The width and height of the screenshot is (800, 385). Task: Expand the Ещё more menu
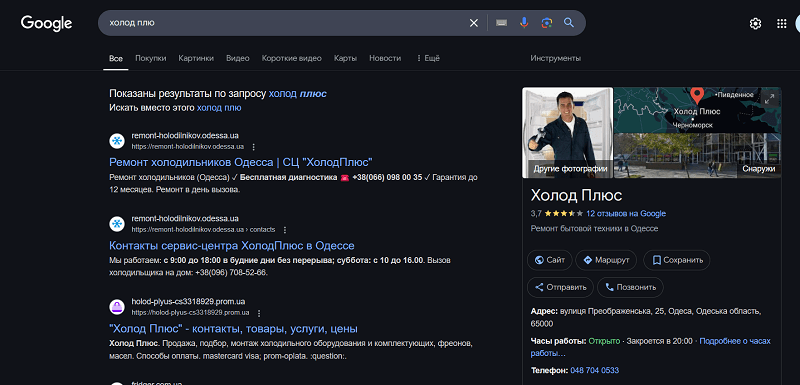[x=428, y=58]
